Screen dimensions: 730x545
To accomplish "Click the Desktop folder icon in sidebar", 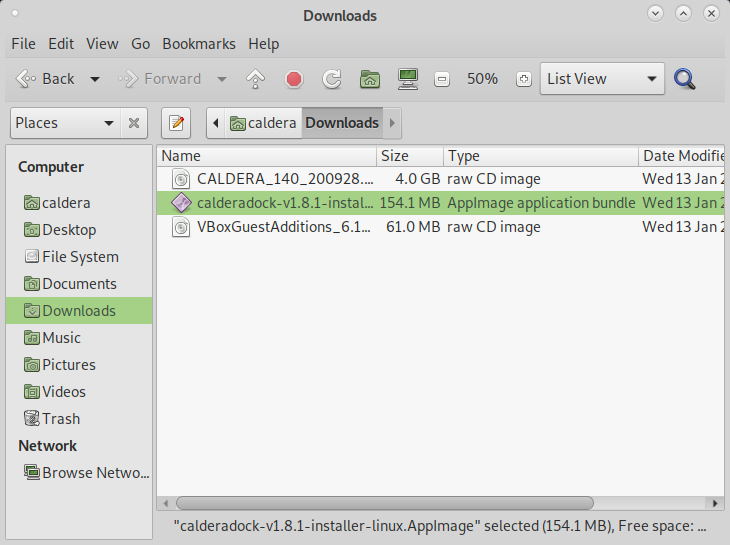I will (x=32, y=230).
